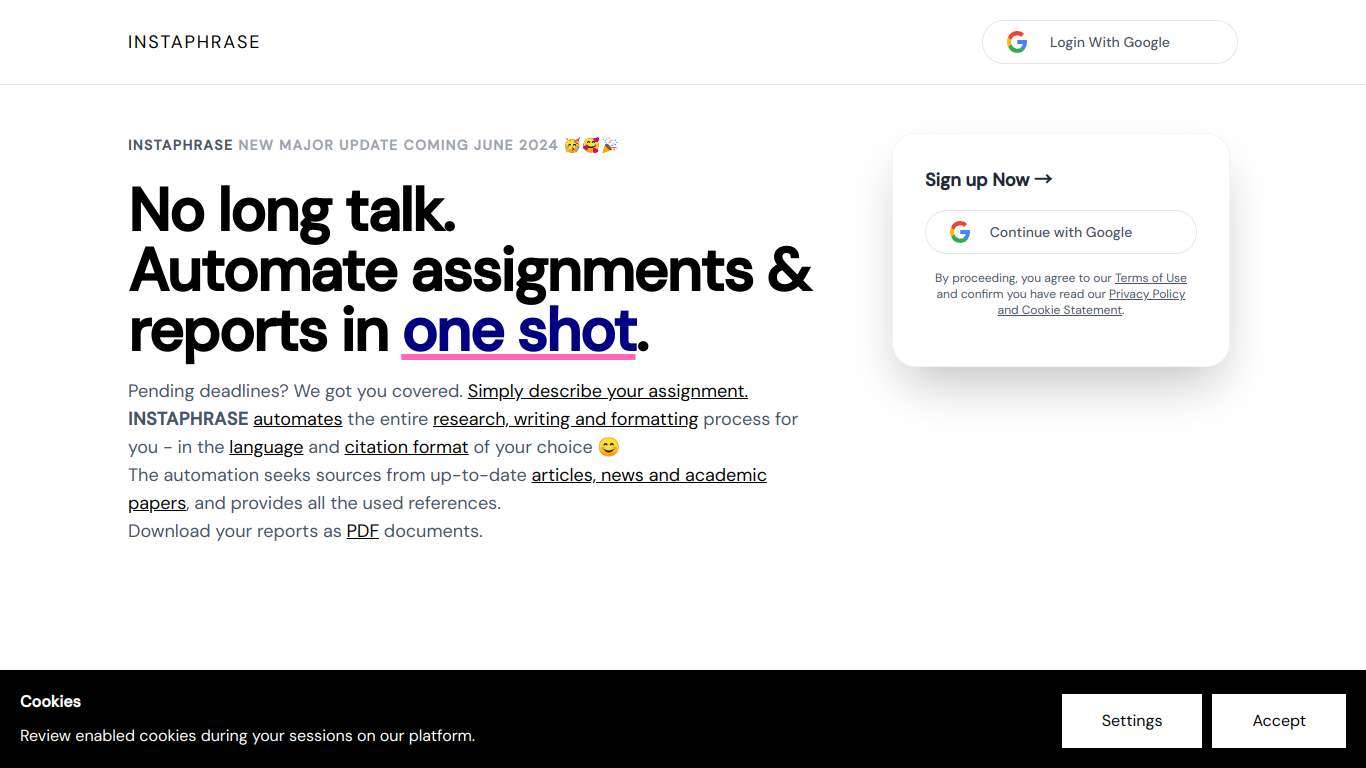Click the underlined "language" word
The image size is (1366, 768).
pos(266,447)
